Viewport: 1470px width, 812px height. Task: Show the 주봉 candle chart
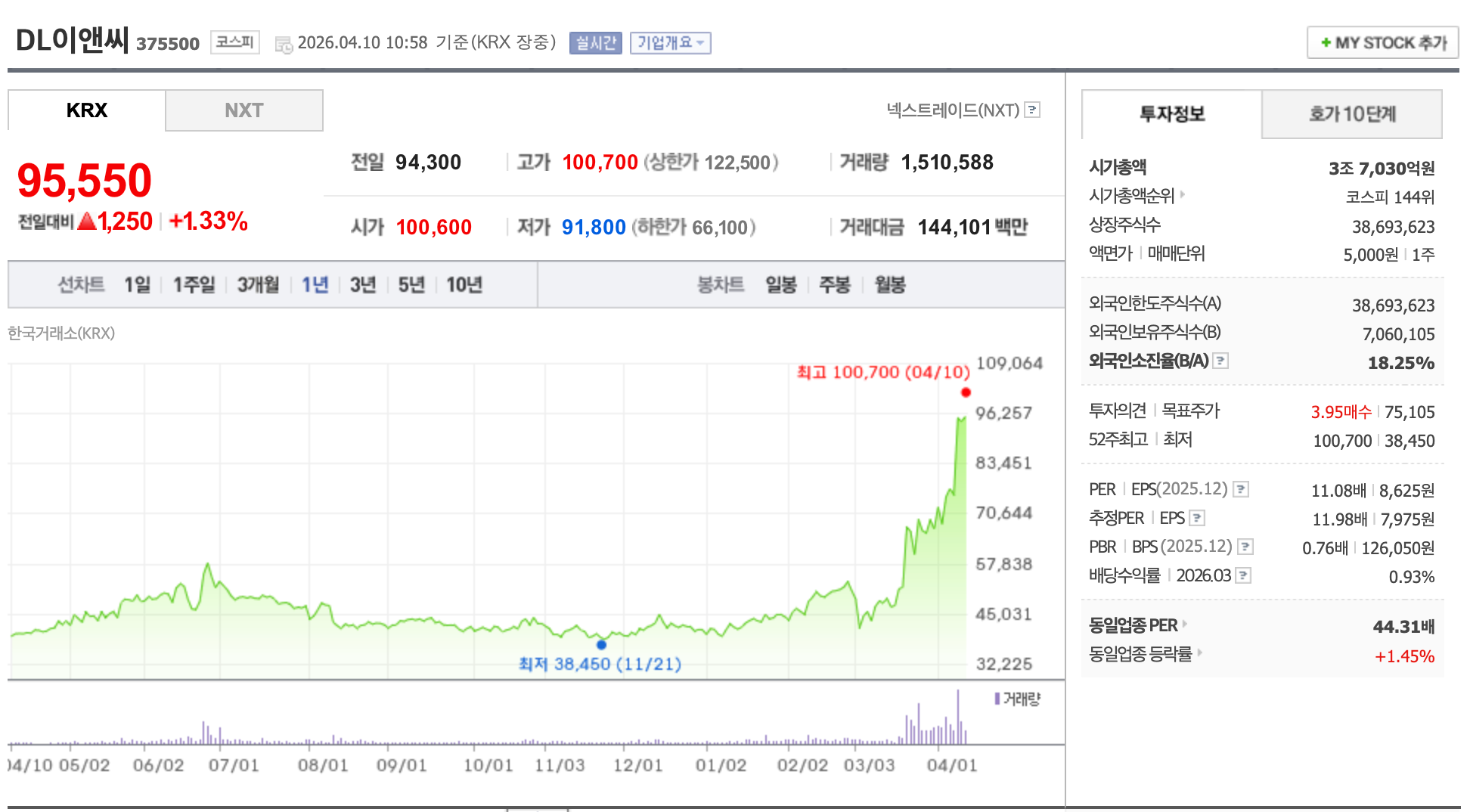[x=835, y=284]
